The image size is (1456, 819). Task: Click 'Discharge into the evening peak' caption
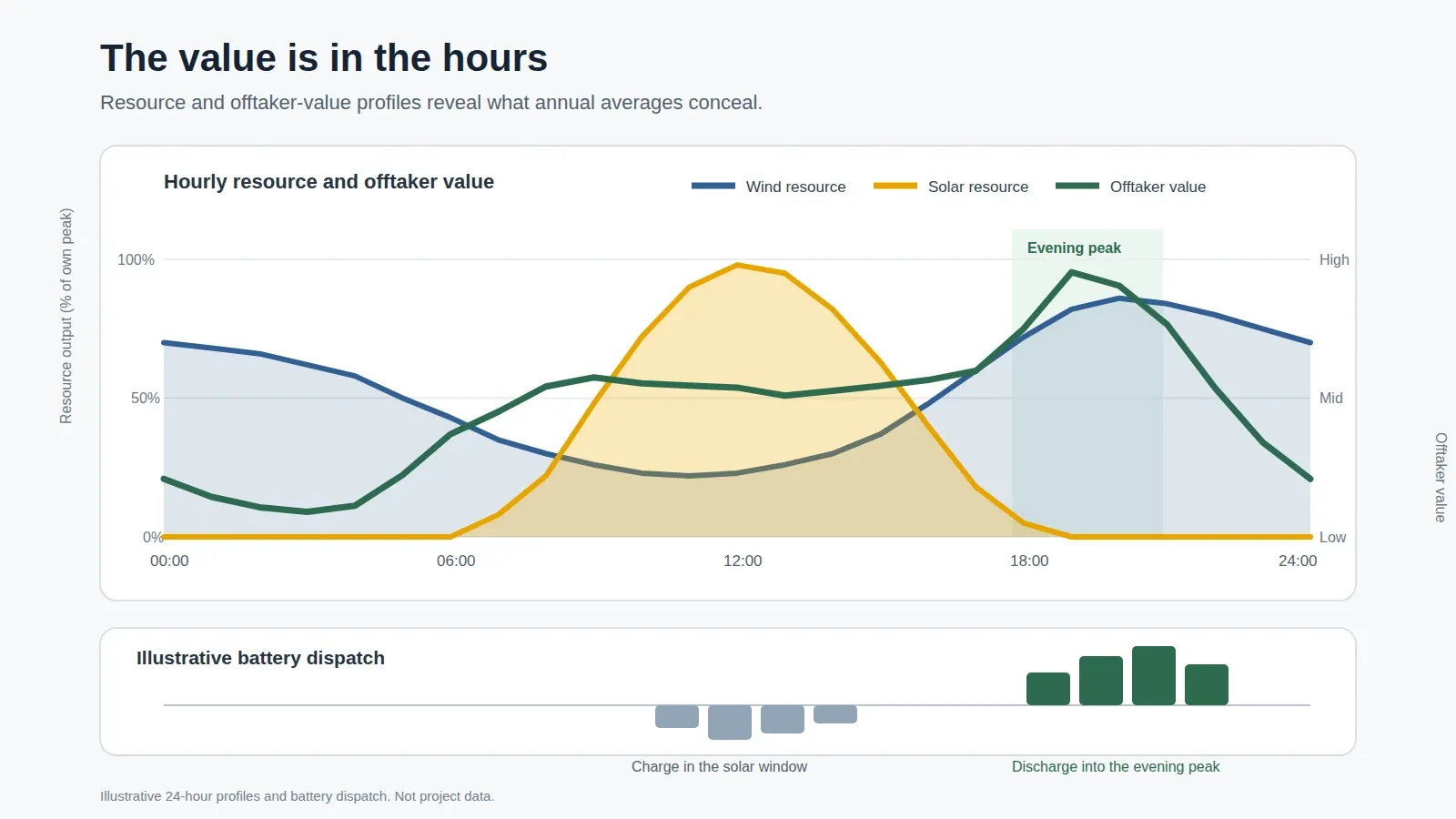[x=1116, y=767]
